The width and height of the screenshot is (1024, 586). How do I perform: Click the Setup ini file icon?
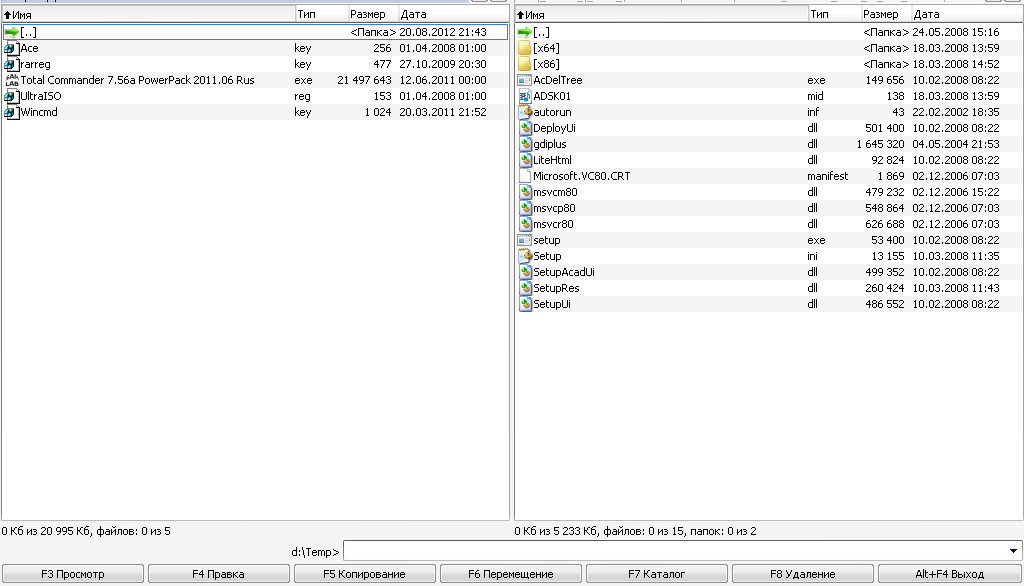point(524,256)
